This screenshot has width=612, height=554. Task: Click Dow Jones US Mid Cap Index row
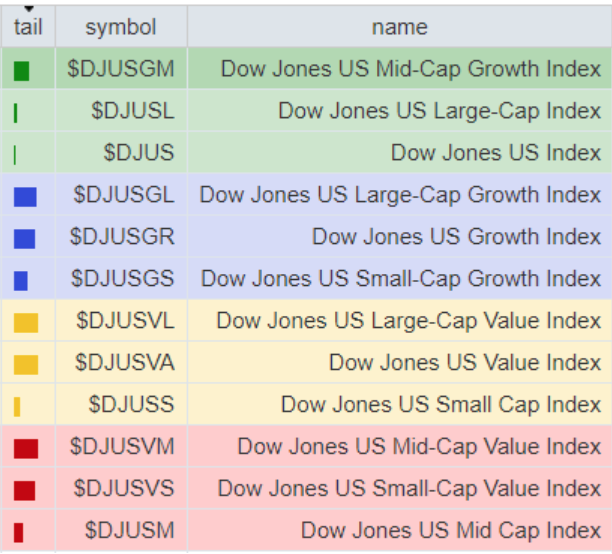(x=451, y=530)
